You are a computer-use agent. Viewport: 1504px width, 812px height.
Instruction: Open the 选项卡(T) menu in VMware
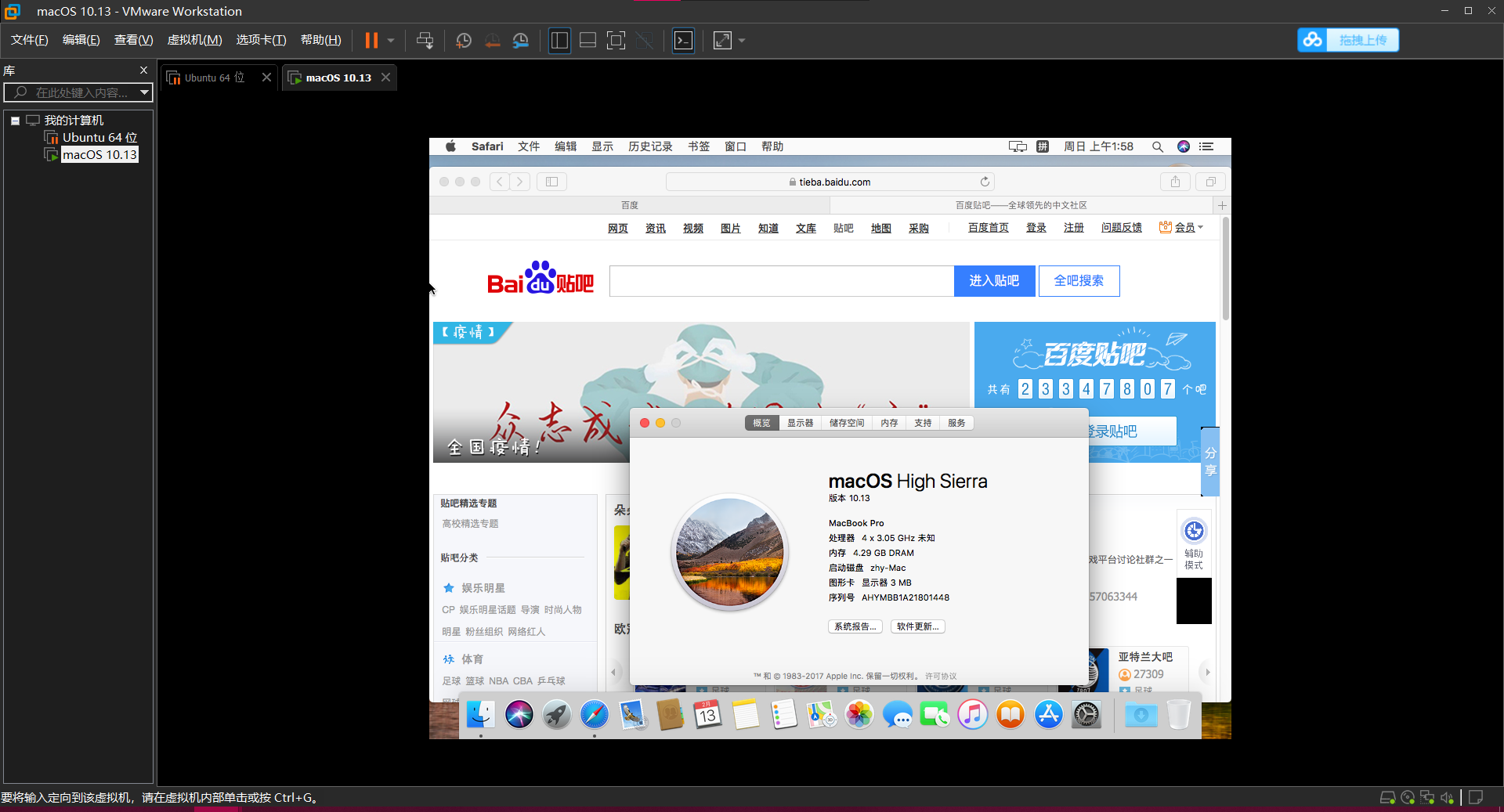pos(261,40)
